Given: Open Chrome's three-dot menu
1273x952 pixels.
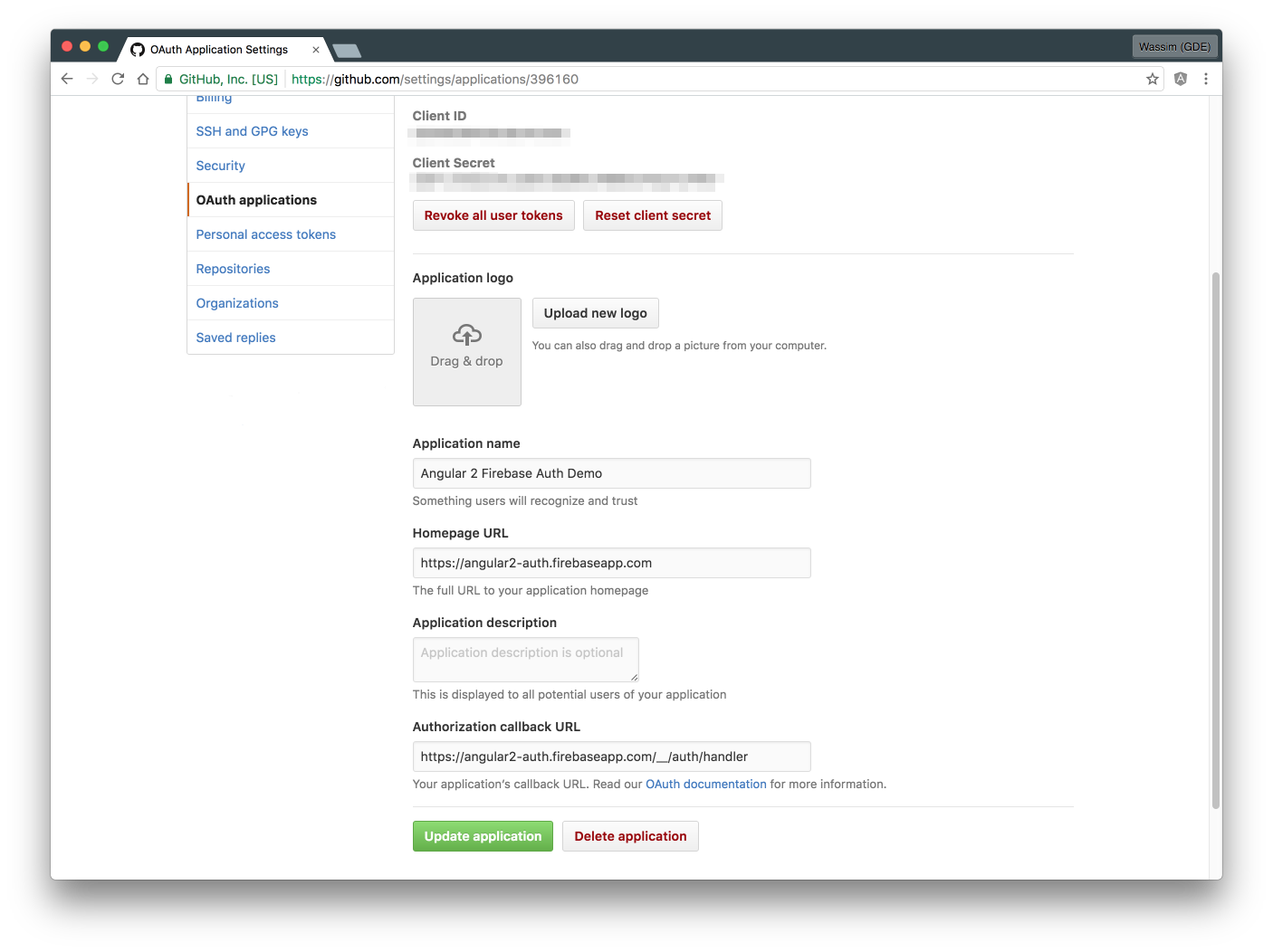Looking at the screenshot, I should point(1206,79).
